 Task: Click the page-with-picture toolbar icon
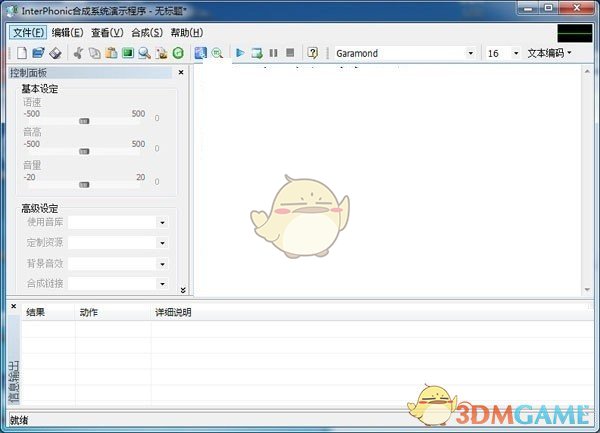point(161,53)
